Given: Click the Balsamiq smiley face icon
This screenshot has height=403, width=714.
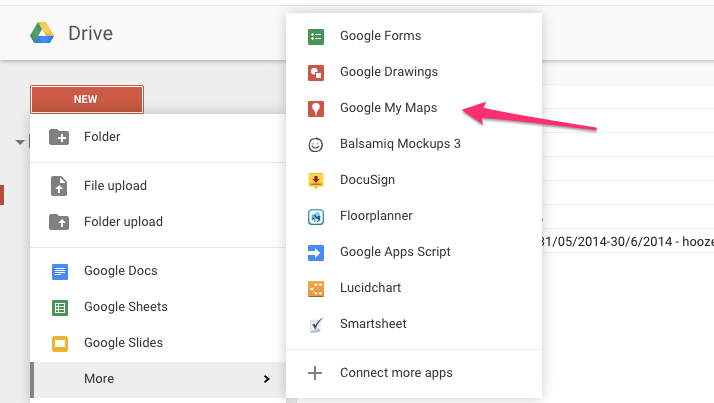Looking at the screenshot, I should (316, 145).
